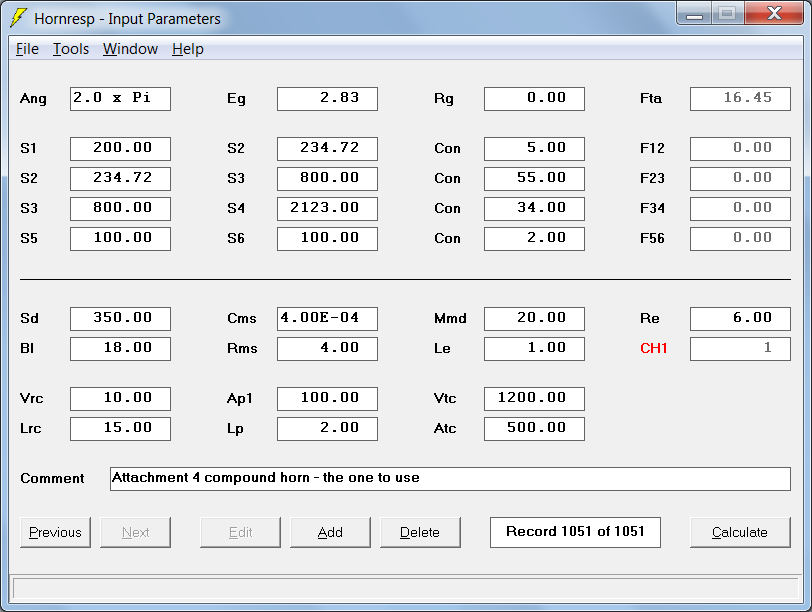Click the Next record button

tap(135, 532)
